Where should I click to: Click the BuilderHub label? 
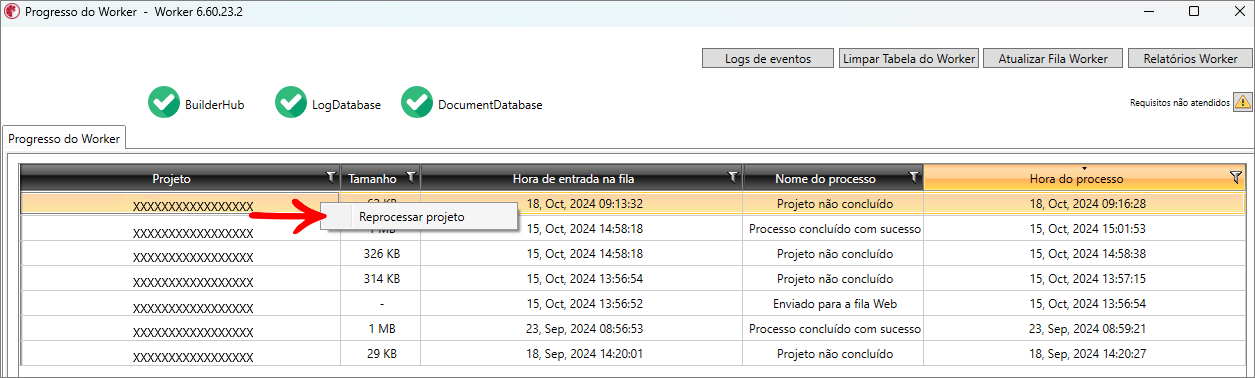click(x=214, y=104)
